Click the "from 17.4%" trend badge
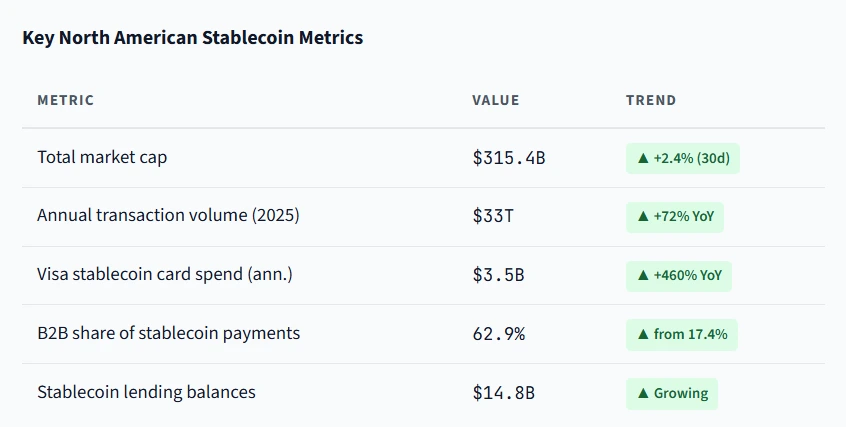The image size is (846, 427). (x=682, y=334)
